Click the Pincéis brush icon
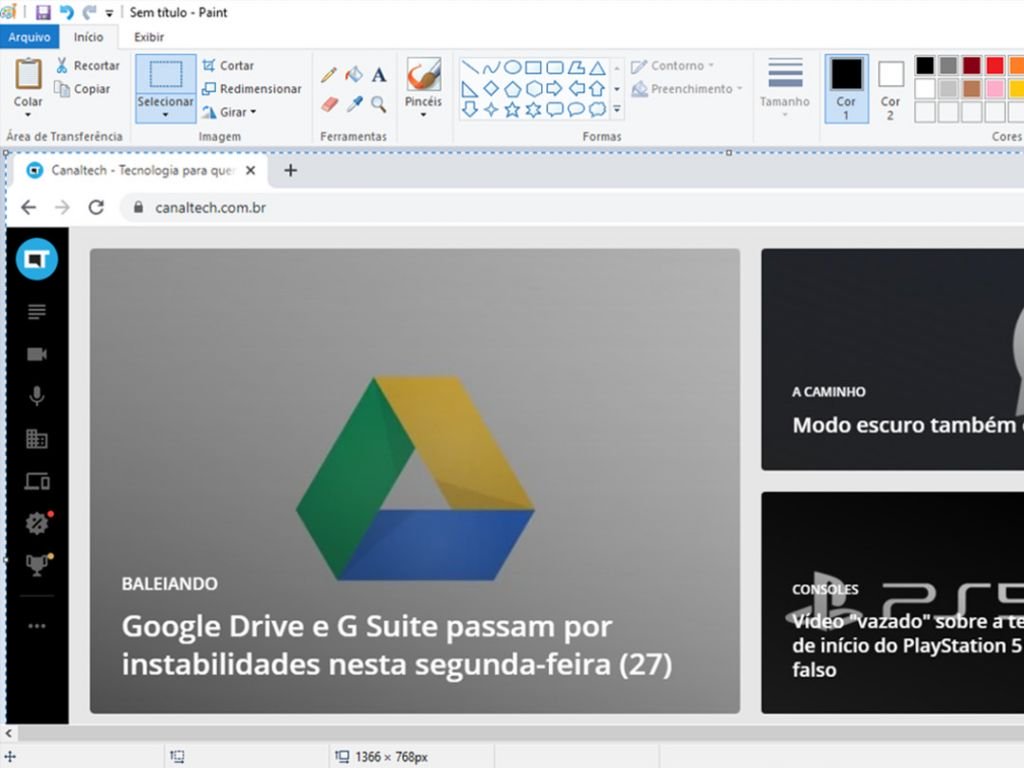This screenshot has height=768, width=1024. (x=423, y=74)
